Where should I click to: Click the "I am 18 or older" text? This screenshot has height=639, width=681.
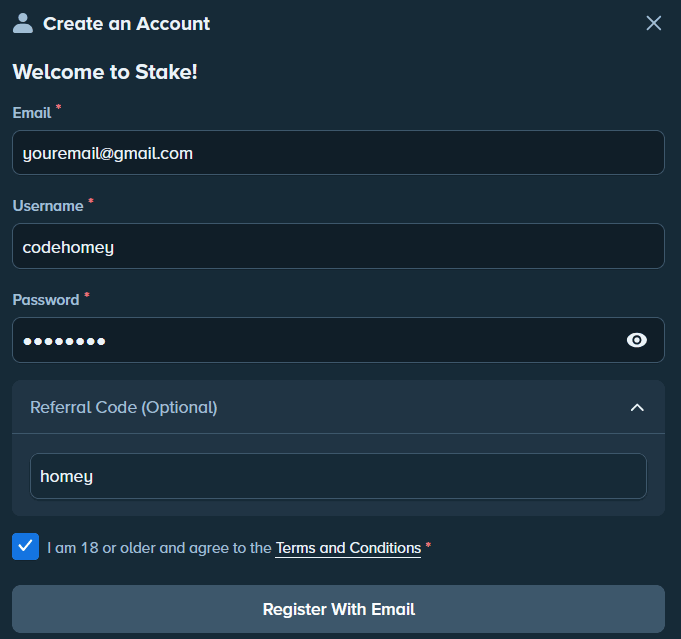[99, 548]
